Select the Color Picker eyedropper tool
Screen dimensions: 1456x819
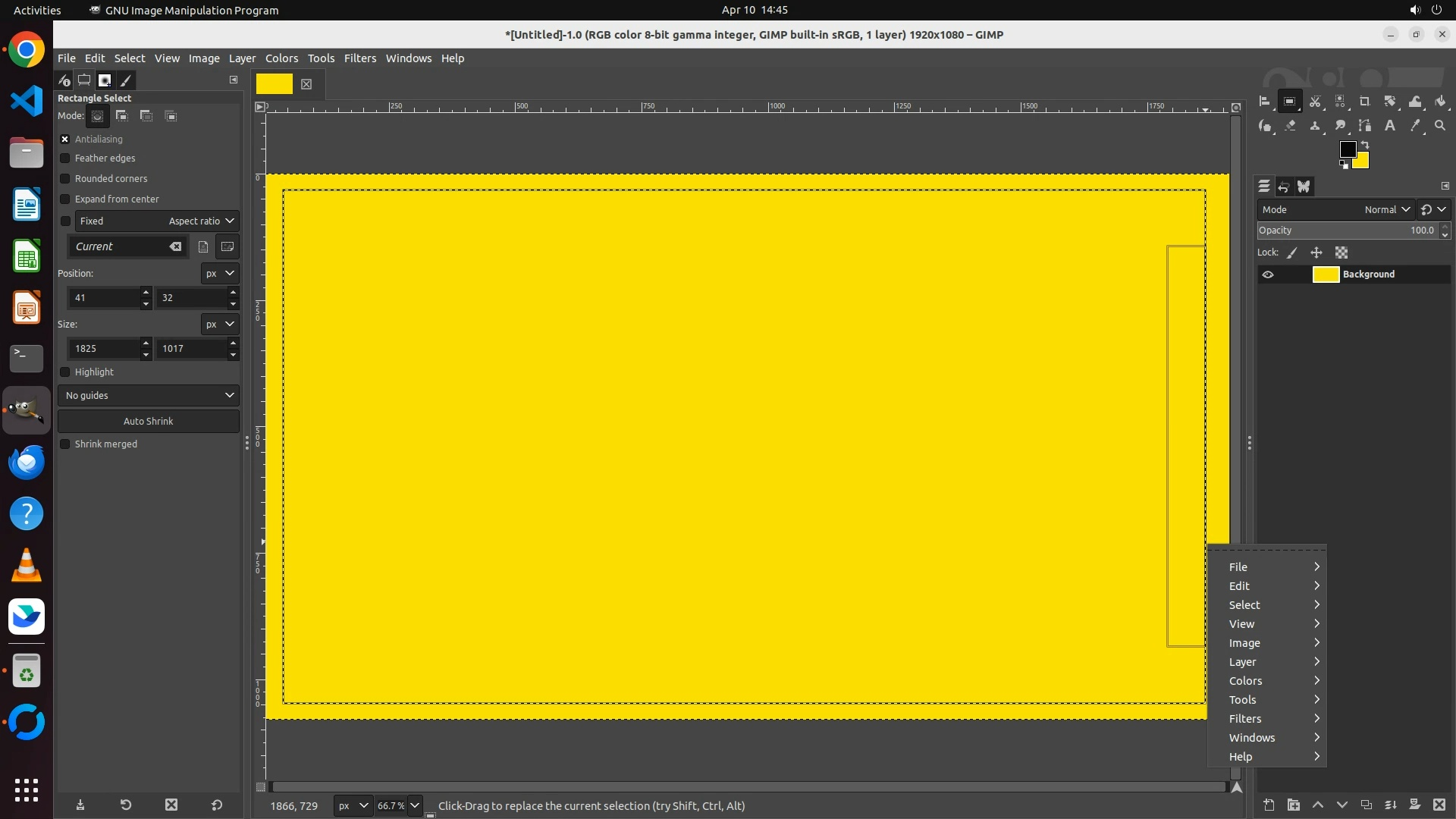point(1415,126)
